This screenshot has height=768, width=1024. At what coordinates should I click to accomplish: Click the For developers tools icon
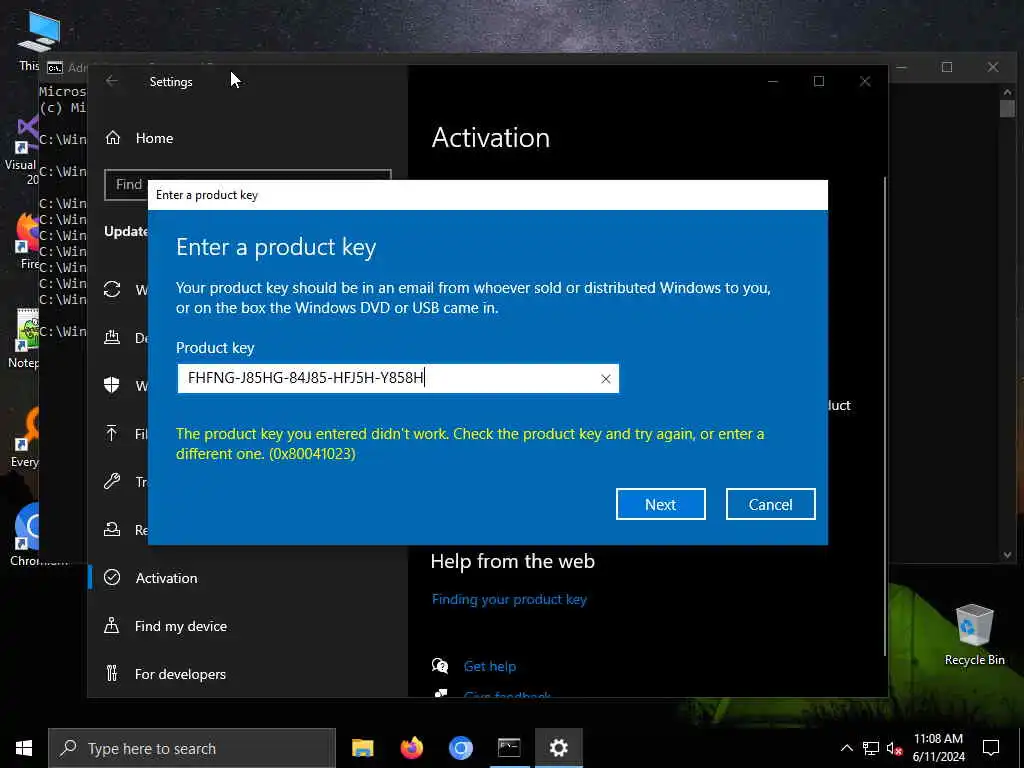coord(112,673)
